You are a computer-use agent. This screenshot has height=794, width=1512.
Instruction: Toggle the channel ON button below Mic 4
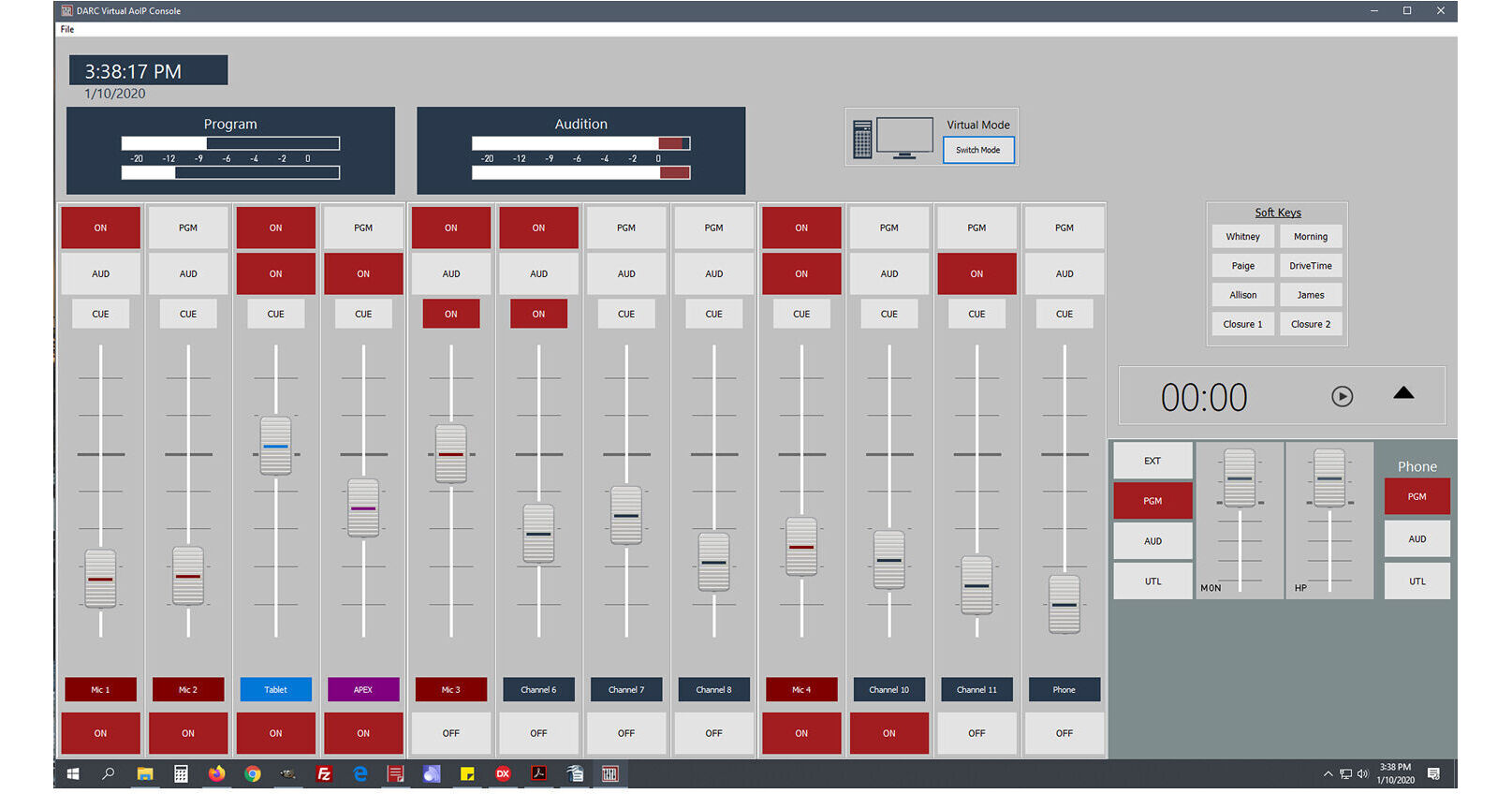point(801,733)
